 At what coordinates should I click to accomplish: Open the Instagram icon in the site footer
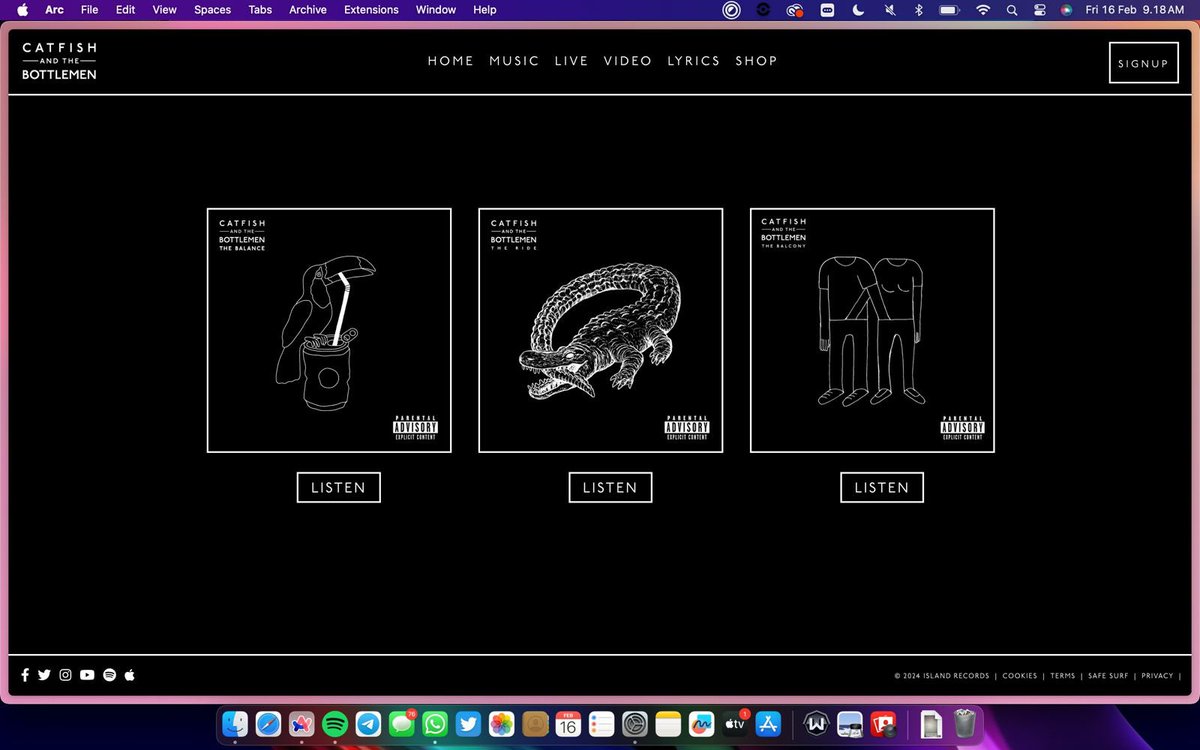coord(65,675)
